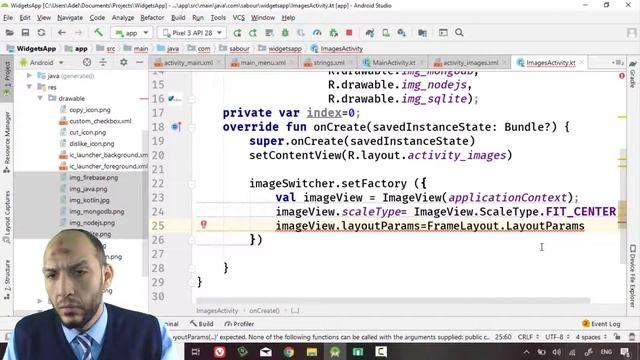The width and height of the screenshot is (640, 360).
Task: Open the File menu
Action: [x=8, y=18]
